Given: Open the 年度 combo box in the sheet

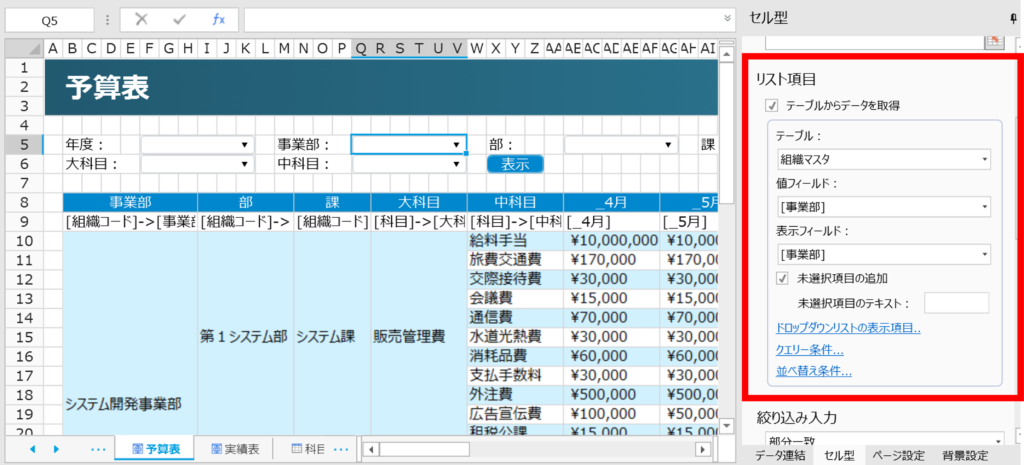Looking at the screenshot, I should pyautogui.click(x=198, y=144).
